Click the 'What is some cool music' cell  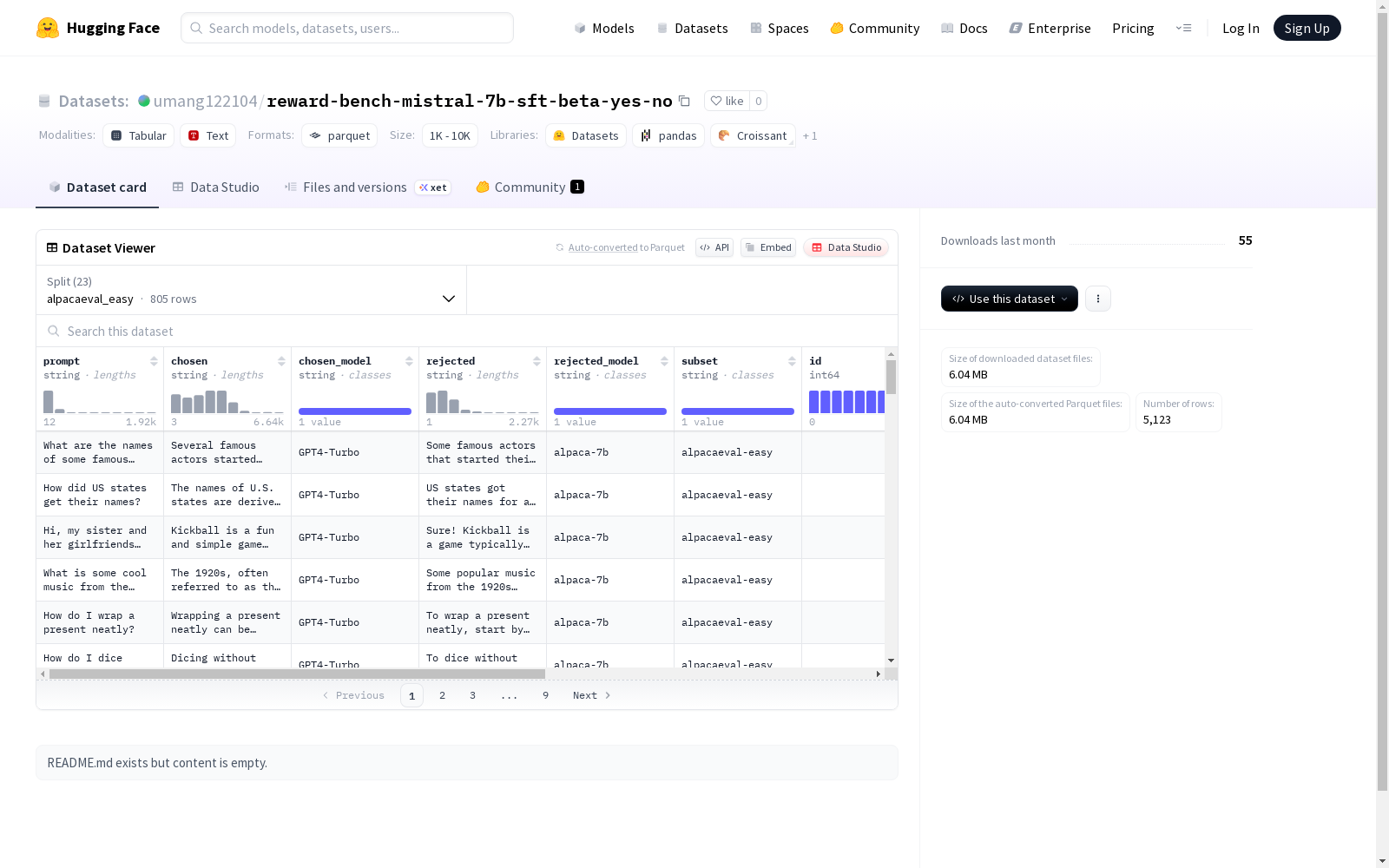coord(100,580)
